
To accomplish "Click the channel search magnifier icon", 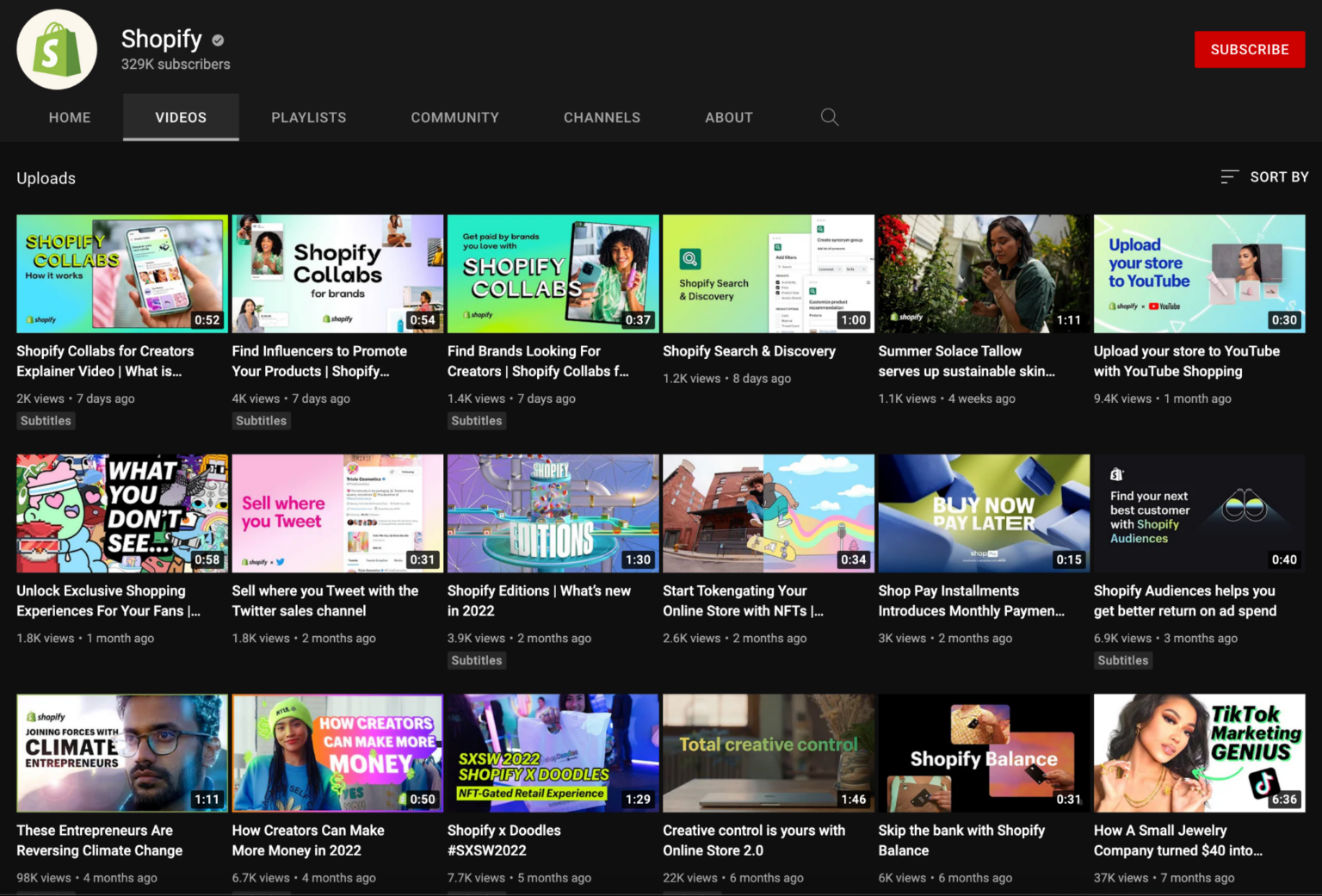I will 829,117.
